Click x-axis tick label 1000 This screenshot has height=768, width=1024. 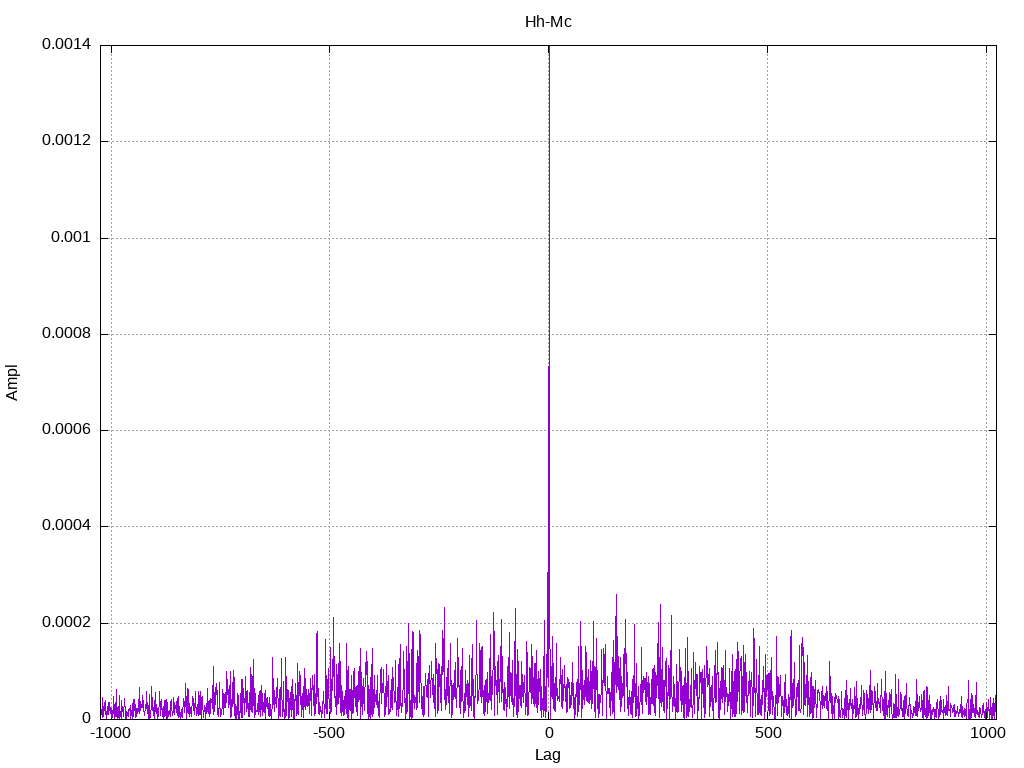[987, 733]
